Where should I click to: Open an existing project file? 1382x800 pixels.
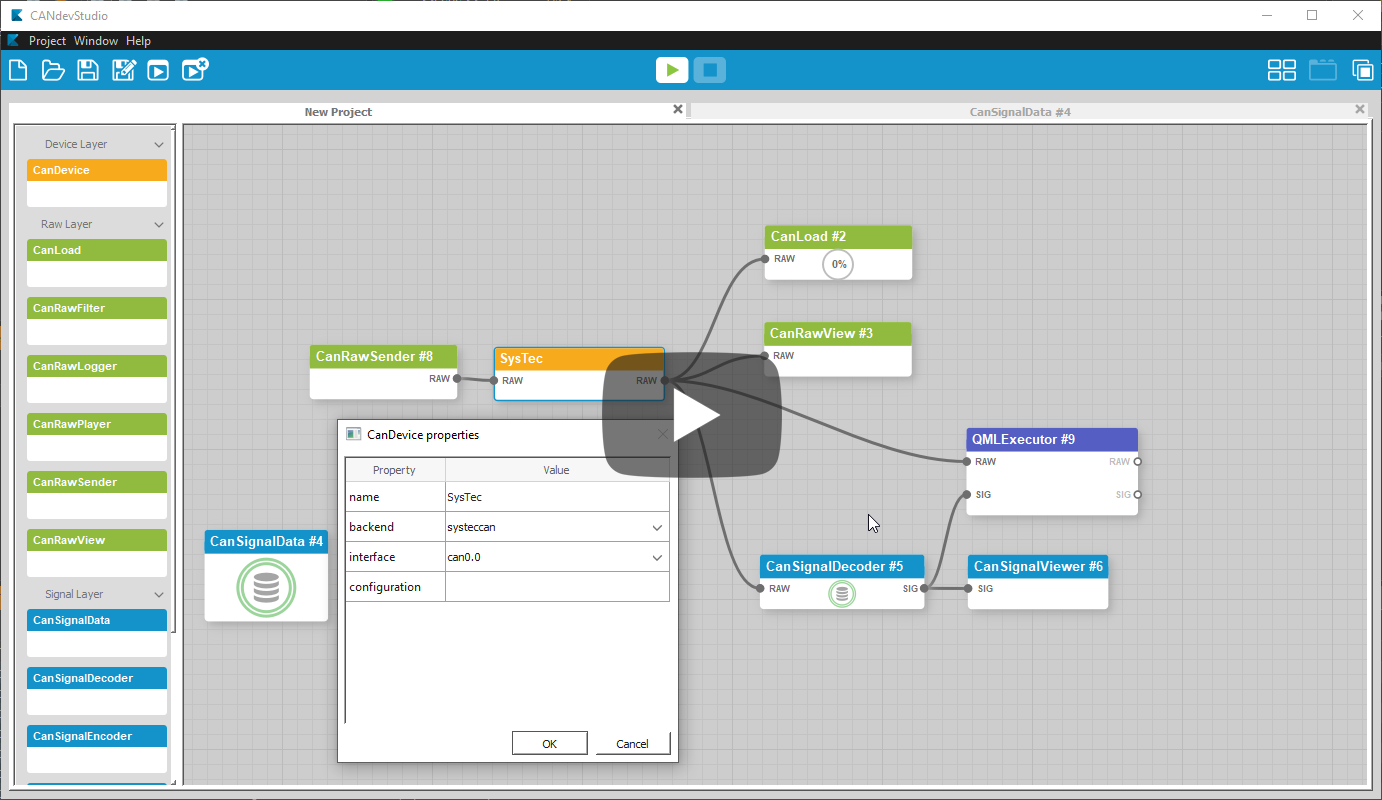pos(53,70)
